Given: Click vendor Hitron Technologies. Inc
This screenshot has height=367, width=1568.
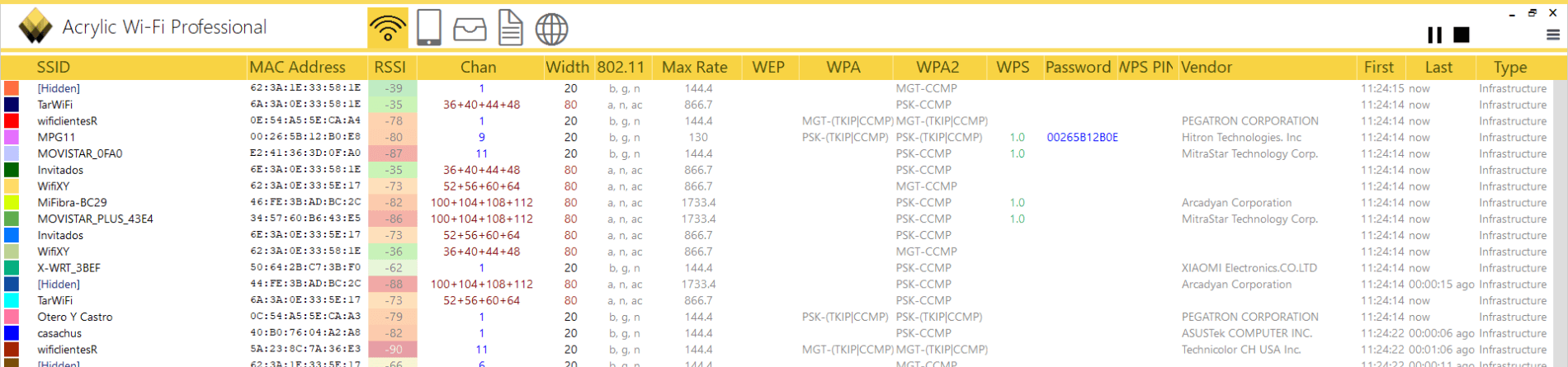Looking at the screenshot, I should coord(1241,137).
